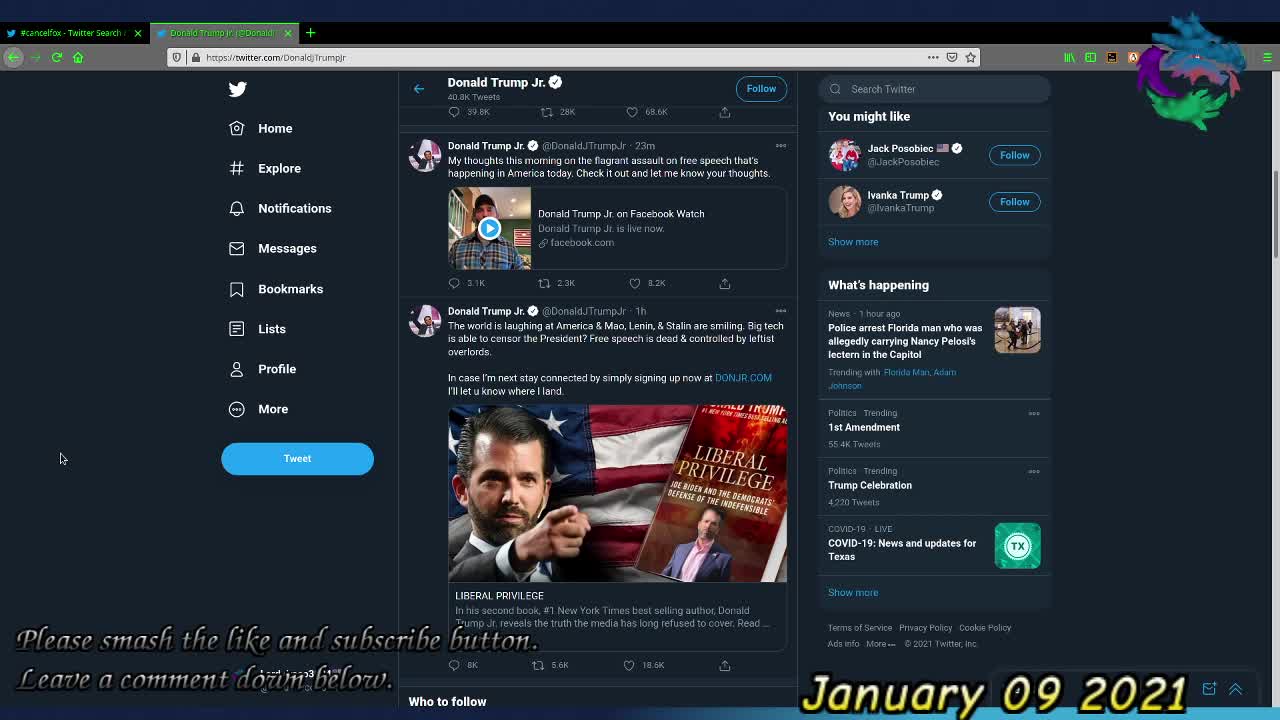The height and width of the screenshot is (720, 1280).
Task: Expand footer More options
Action: (880, 644)
